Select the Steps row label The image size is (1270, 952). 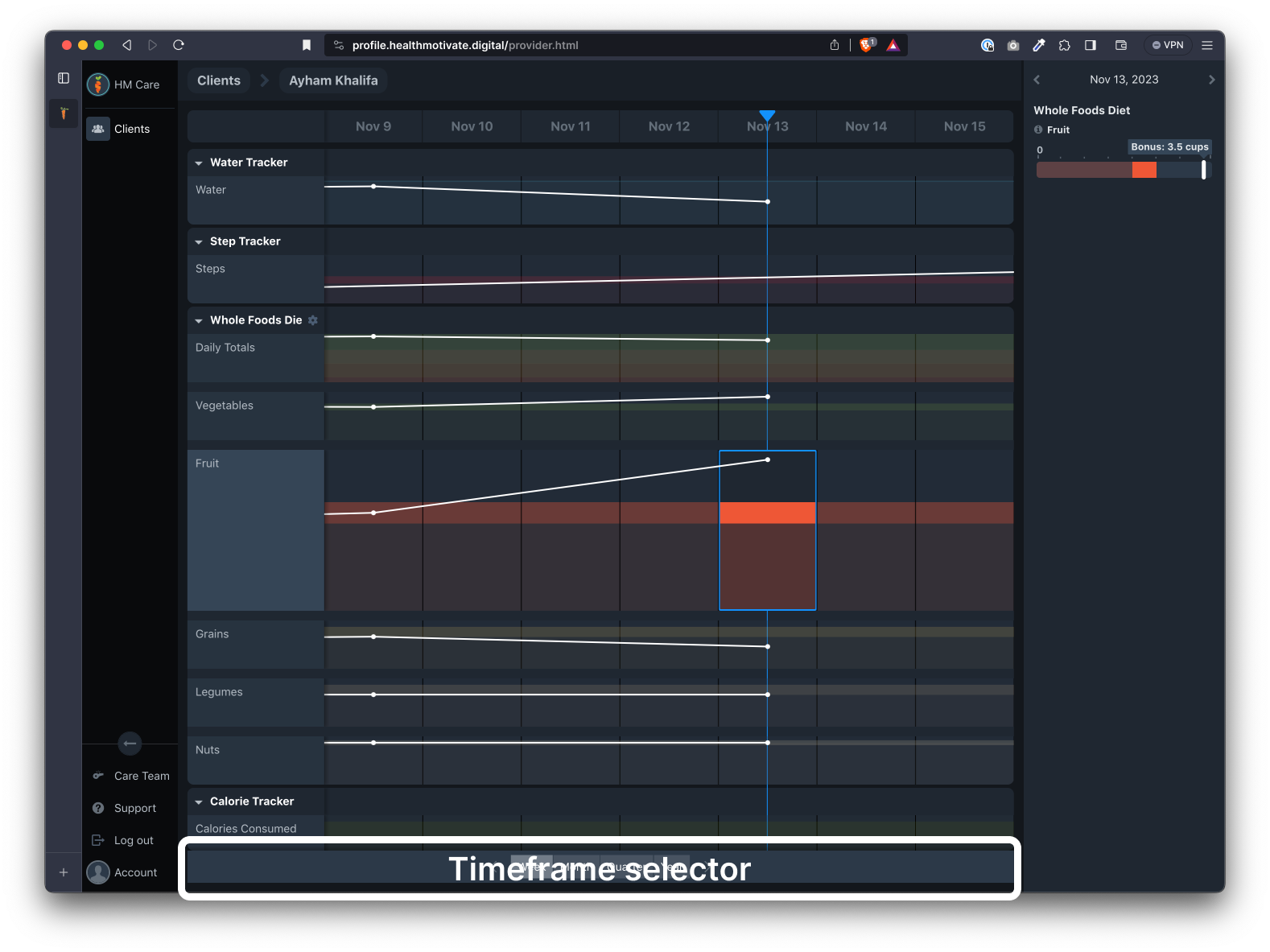pyautogui.click(x=210, y=269)
